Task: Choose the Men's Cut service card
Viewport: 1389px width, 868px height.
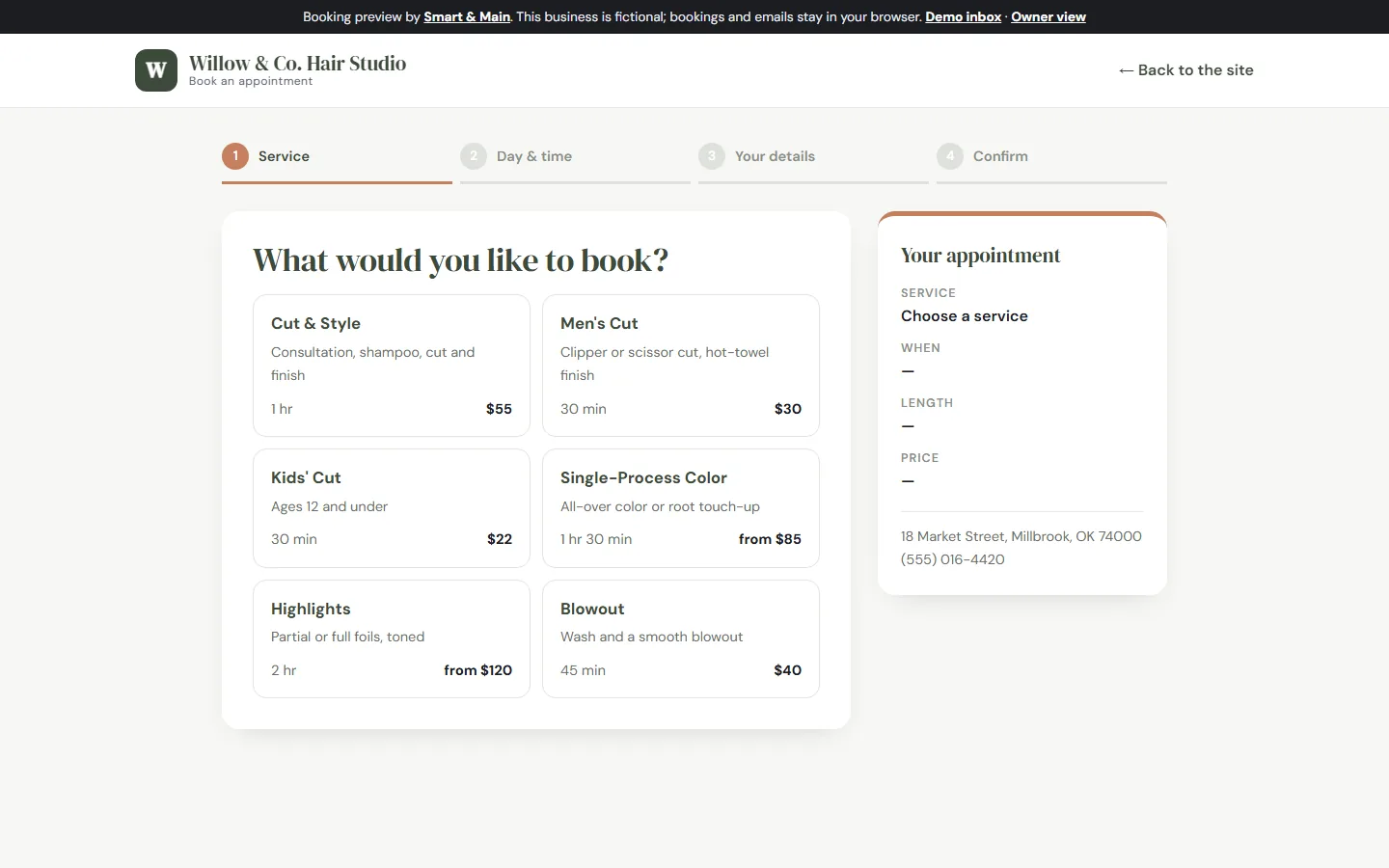Action: click(681, 366)
